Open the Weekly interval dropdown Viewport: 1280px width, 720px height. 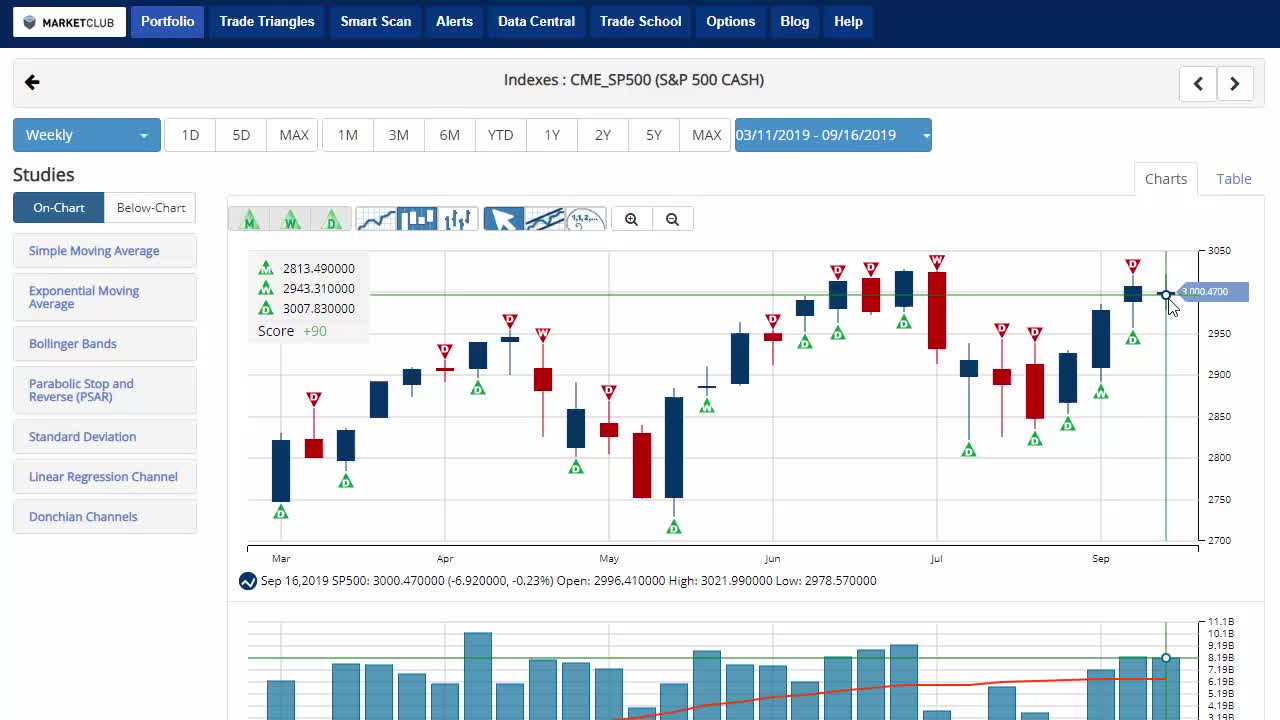click(x=87, y=135)
